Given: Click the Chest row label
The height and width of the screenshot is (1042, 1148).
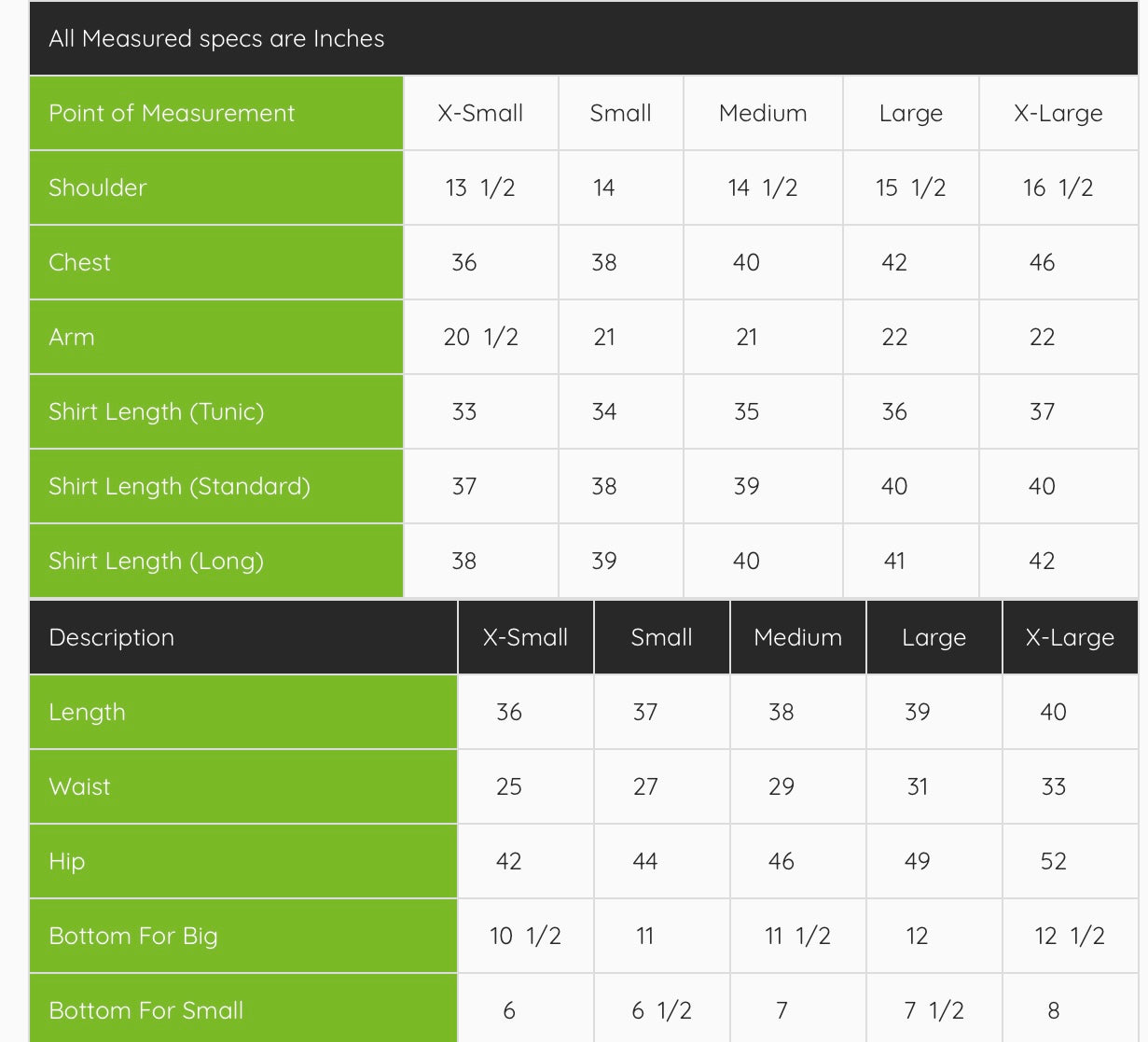Looking at the screenshot, I should (80, 262).
